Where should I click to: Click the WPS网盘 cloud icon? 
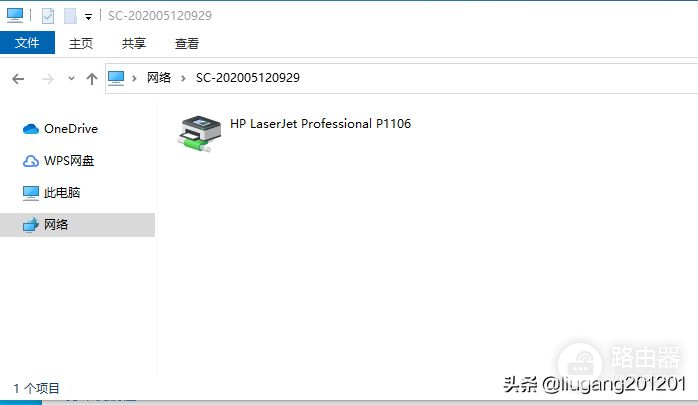tap(31, 161)
